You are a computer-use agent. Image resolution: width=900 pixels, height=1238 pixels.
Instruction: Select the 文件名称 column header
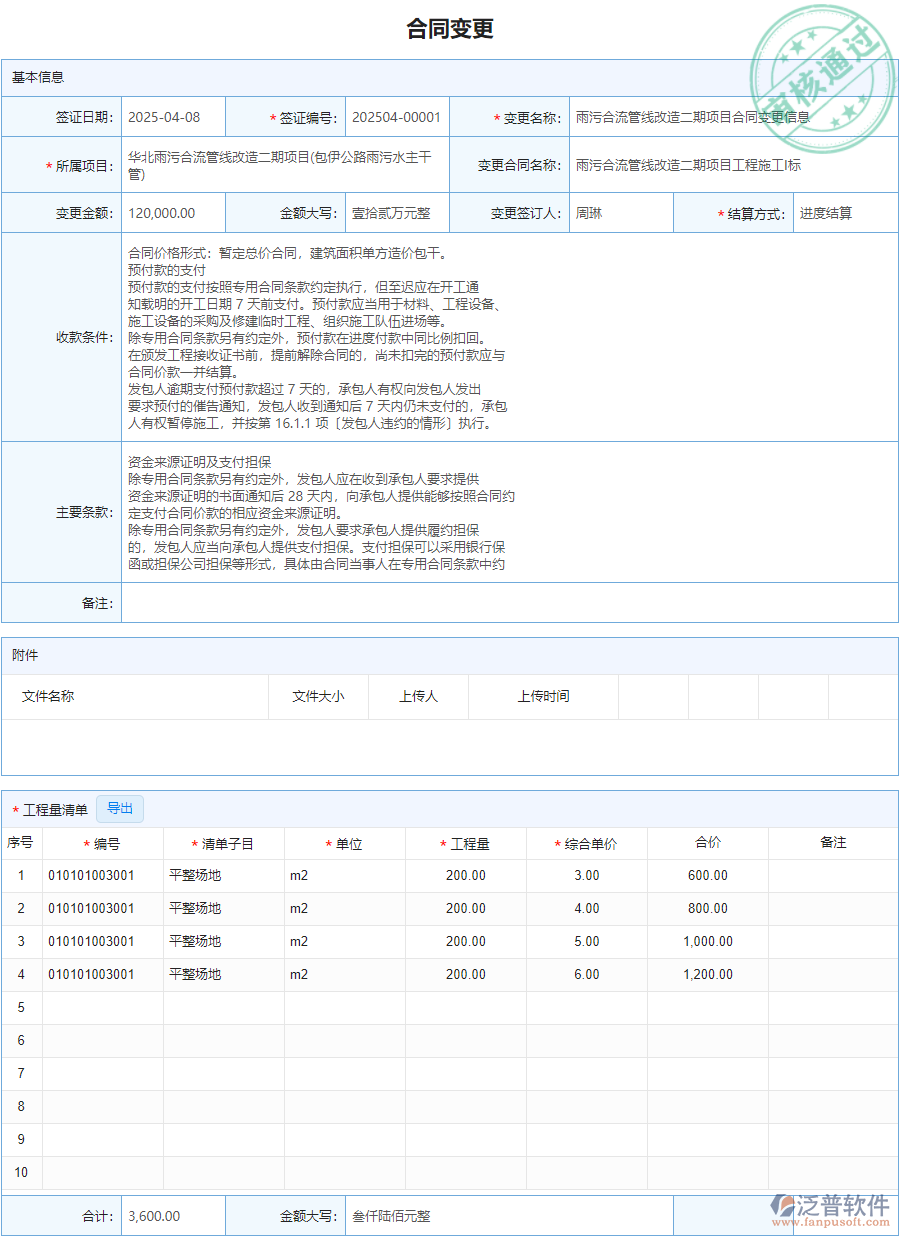45,697
